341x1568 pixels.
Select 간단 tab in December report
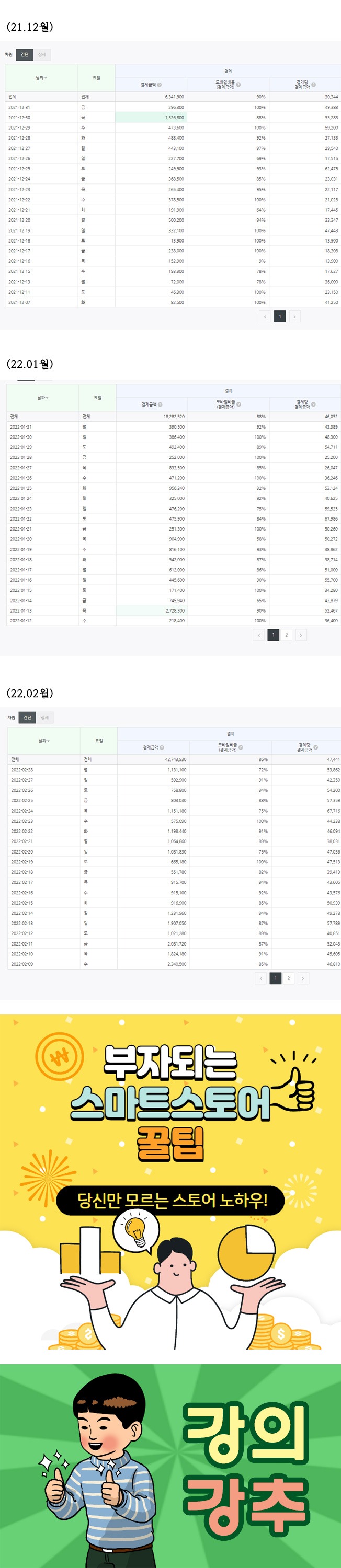pos(25,55)
